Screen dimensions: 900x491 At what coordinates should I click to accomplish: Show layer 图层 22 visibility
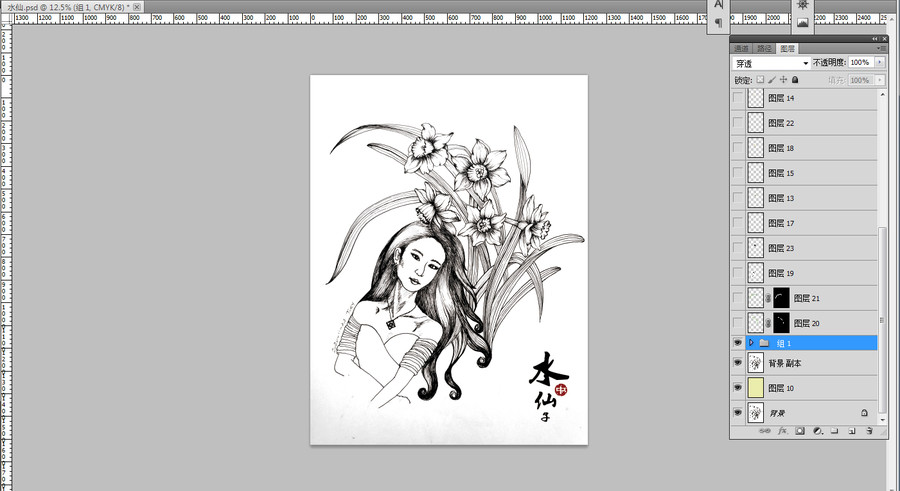coord(738,123)
